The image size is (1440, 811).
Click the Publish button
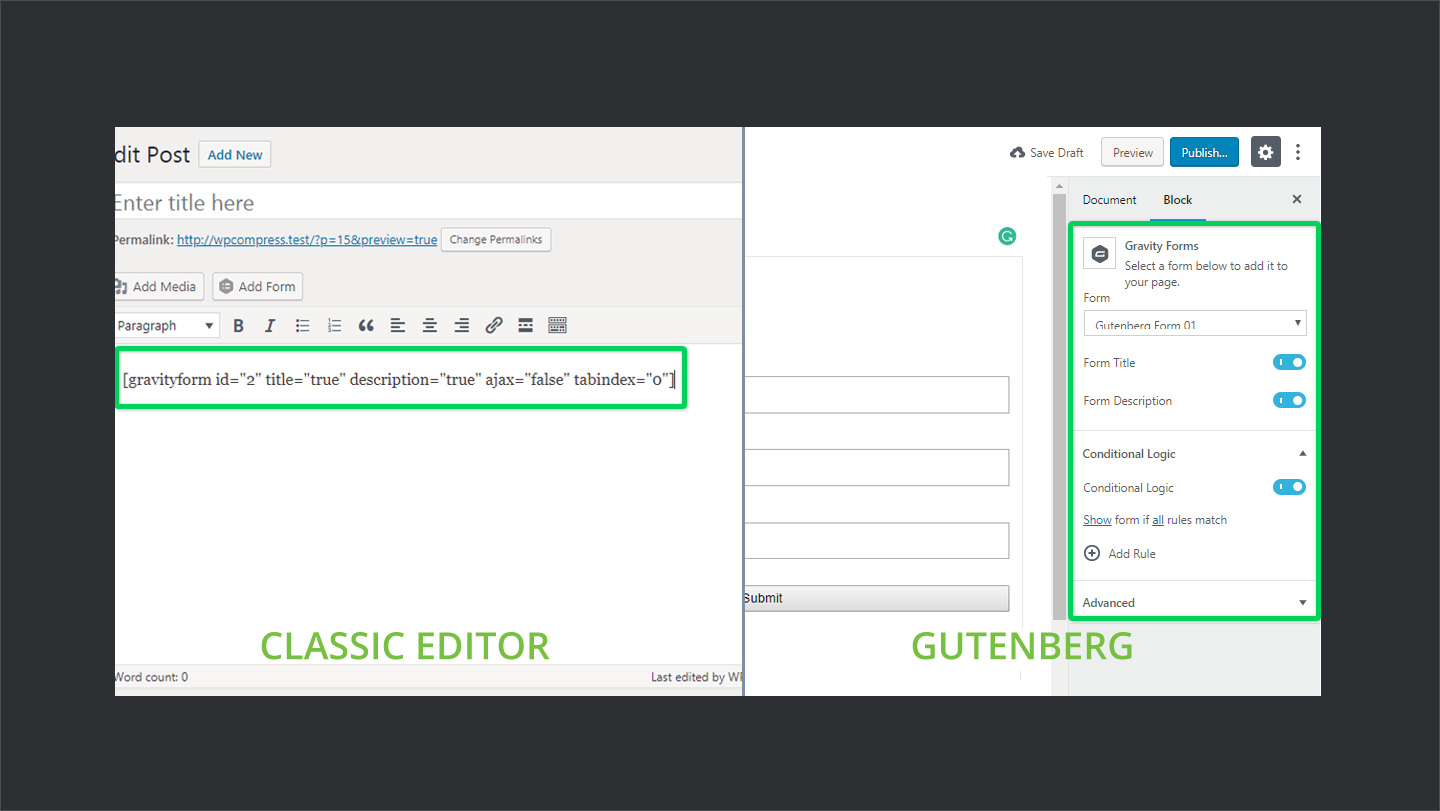click(x=1204, y=153)
